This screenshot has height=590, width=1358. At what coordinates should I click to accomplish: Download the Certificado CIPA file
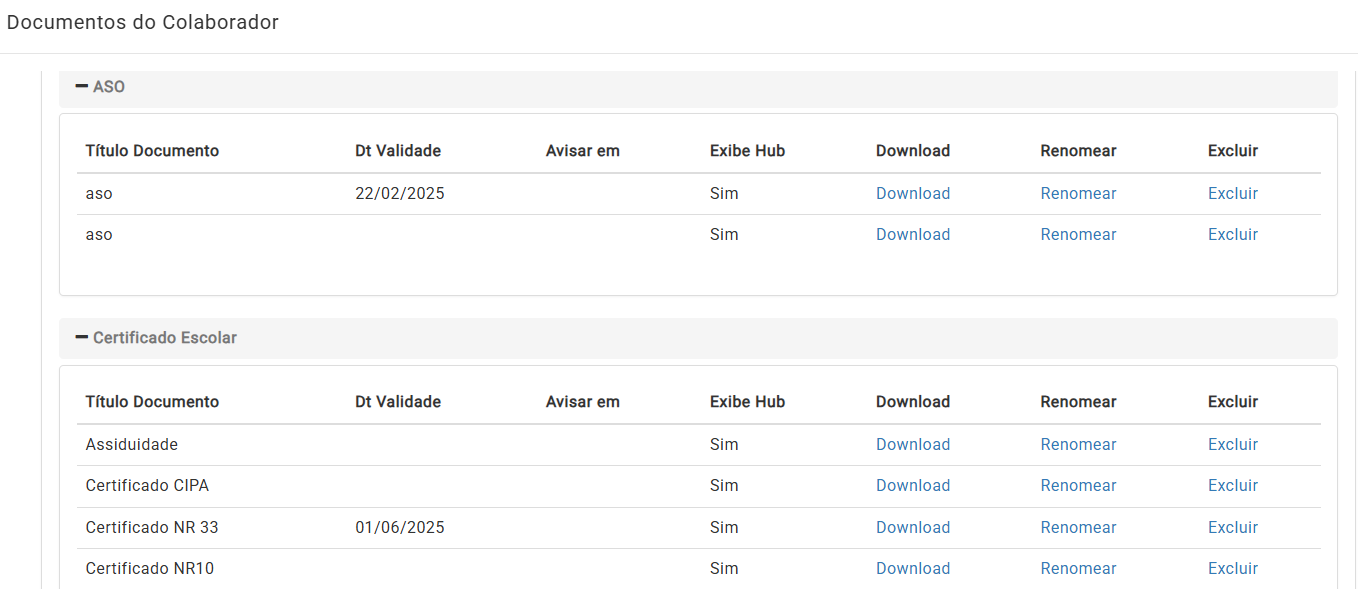pyautogui.click(x=913, y=486)
